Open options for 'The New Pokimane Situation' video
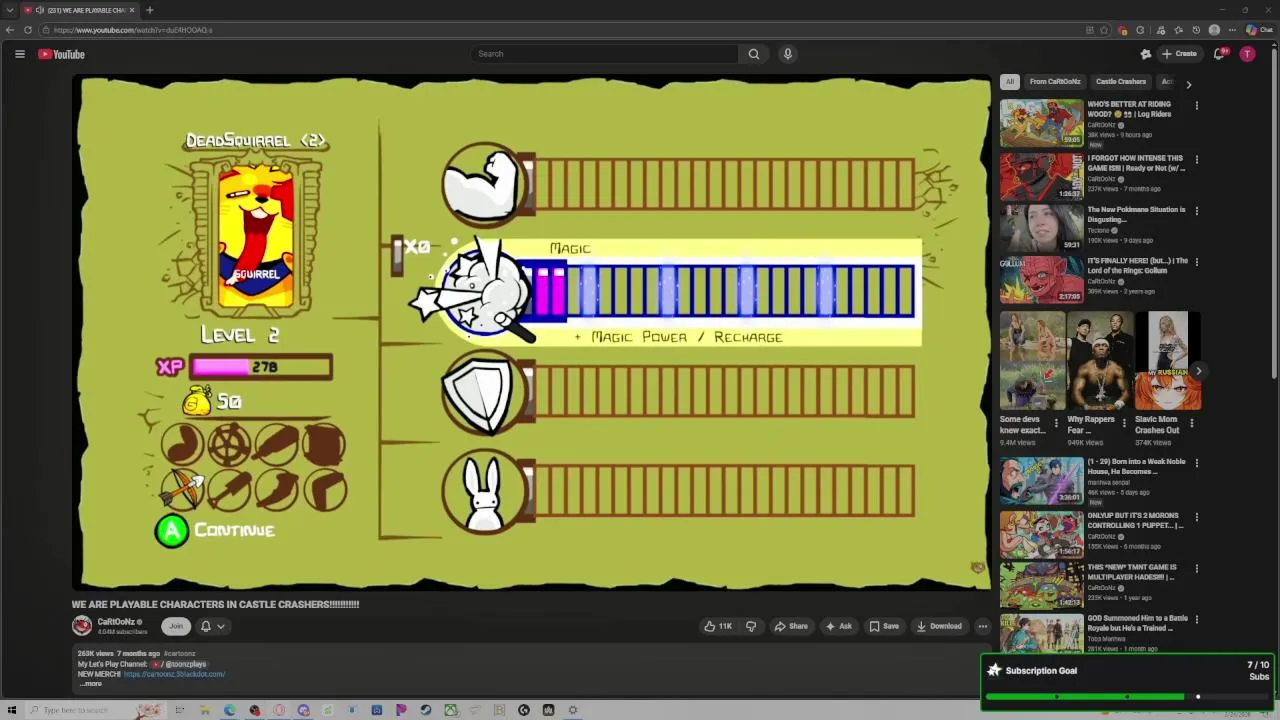The height and width of the screenshot is (720, 1280). point(1196,211)
